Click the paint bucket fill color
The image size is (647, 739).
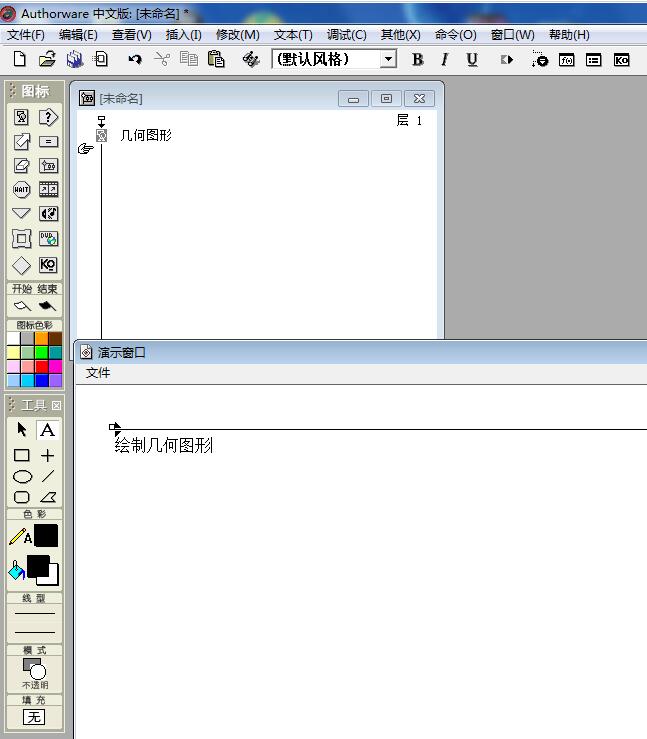(x=16, y=571)
